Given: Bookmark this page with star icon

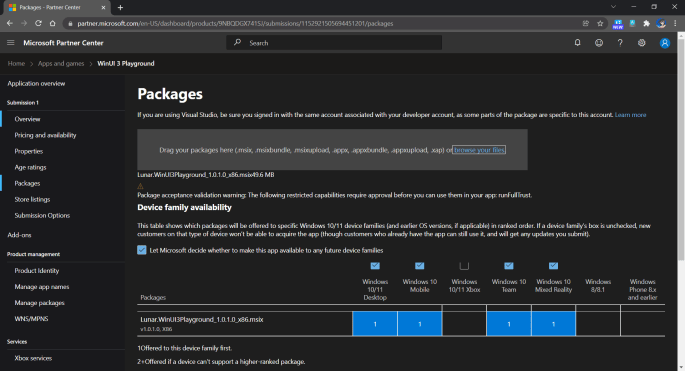Looking at the screenshot, I should pyautogui.click(x=600, y=24).
